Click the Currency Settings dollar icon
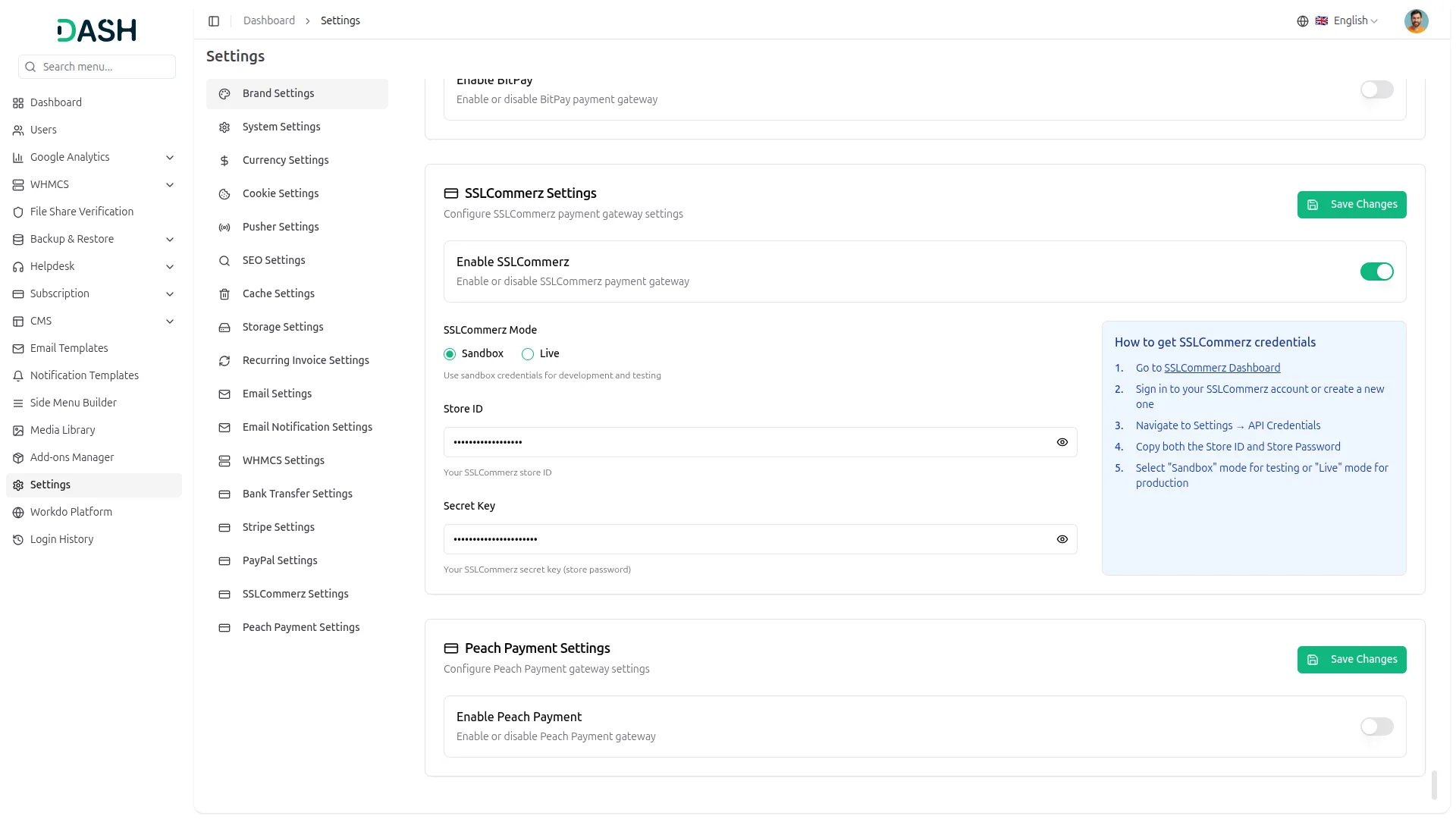 pyautogui.click(x=224, y=161)
